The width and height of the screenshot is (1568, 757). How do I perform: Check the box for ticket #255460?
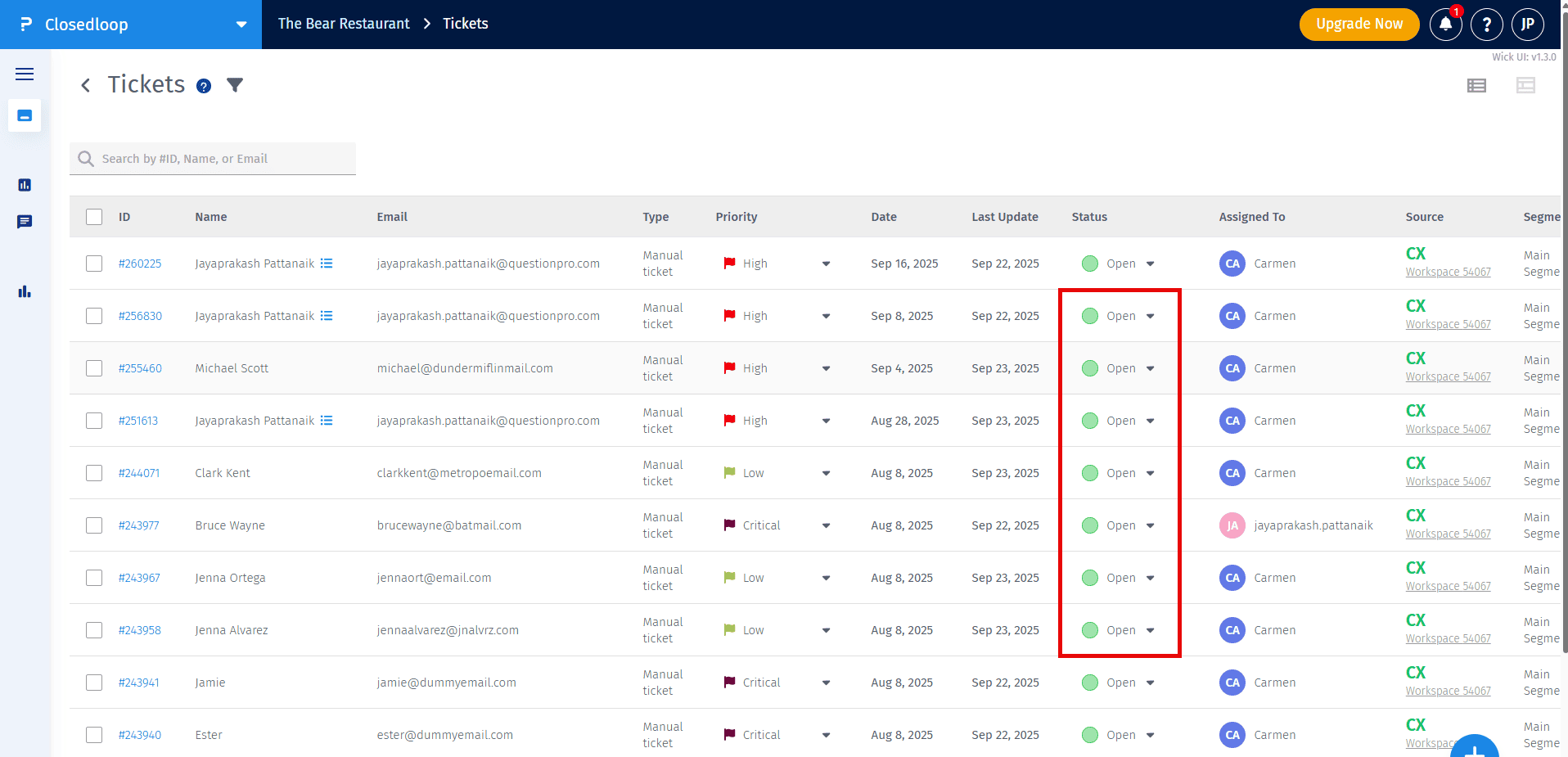(94, 368)
